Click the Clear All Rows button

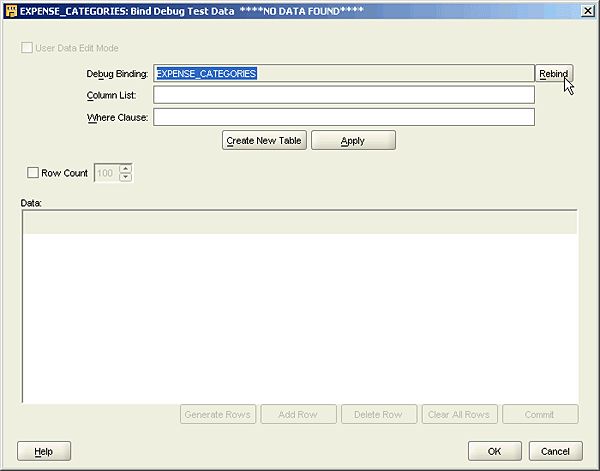coord(459,414)
